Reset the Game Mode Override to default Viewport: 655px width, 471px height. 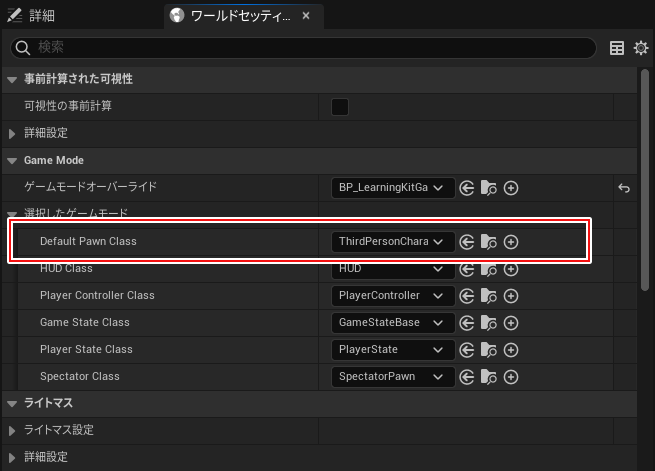tap(624, 188)
